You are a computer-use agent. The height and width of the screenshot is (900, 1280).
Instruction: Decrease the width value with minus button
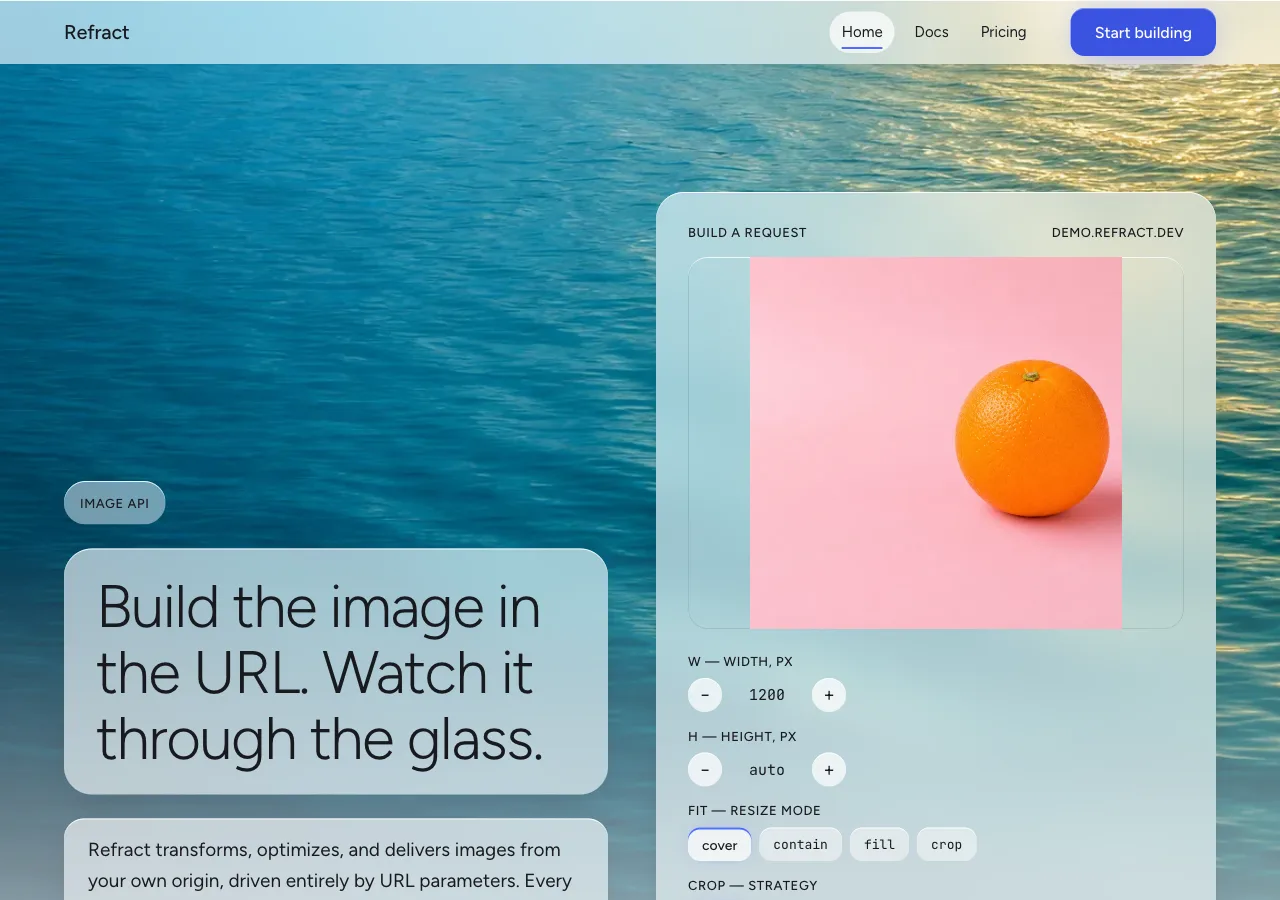[705, 695]
